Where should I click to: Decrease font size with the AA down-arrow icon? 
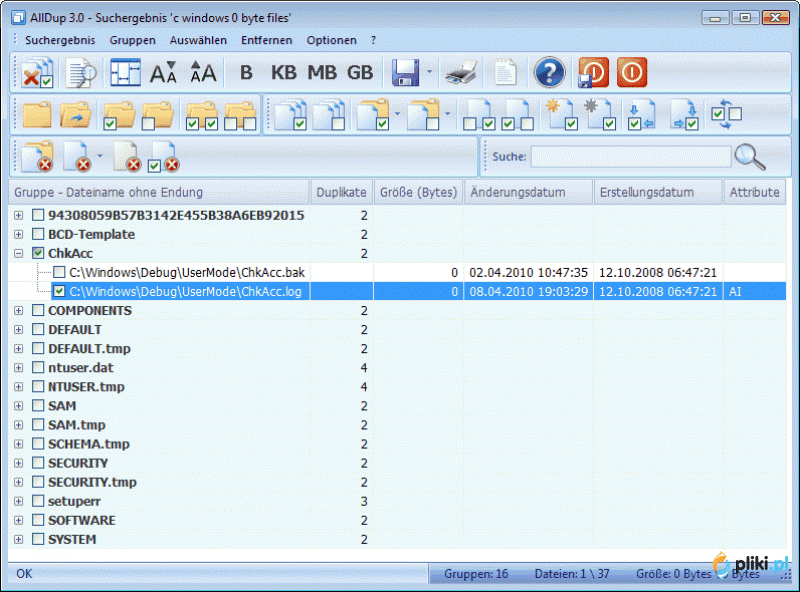164,72
